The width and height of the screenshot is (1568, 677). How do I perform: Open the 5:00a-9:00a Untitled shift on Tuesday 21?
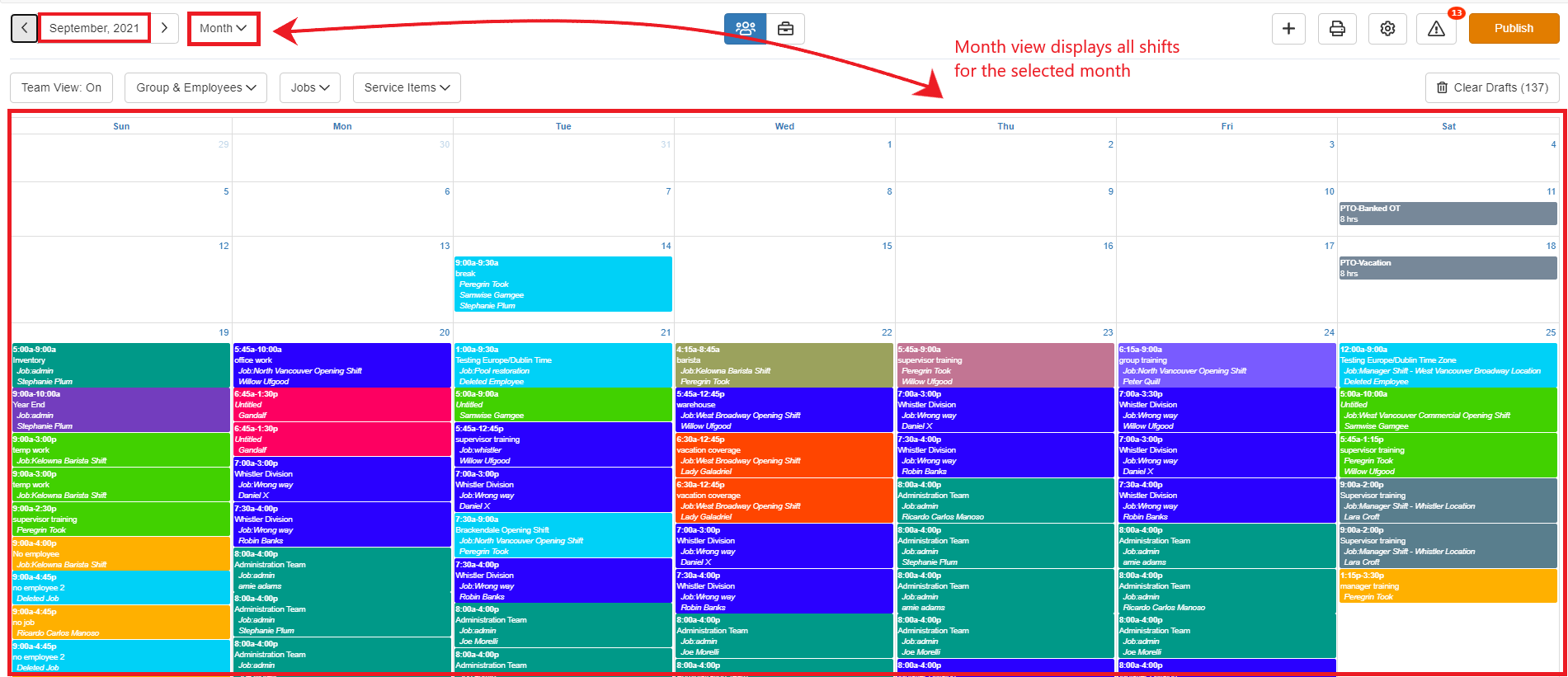coord(563,404)
